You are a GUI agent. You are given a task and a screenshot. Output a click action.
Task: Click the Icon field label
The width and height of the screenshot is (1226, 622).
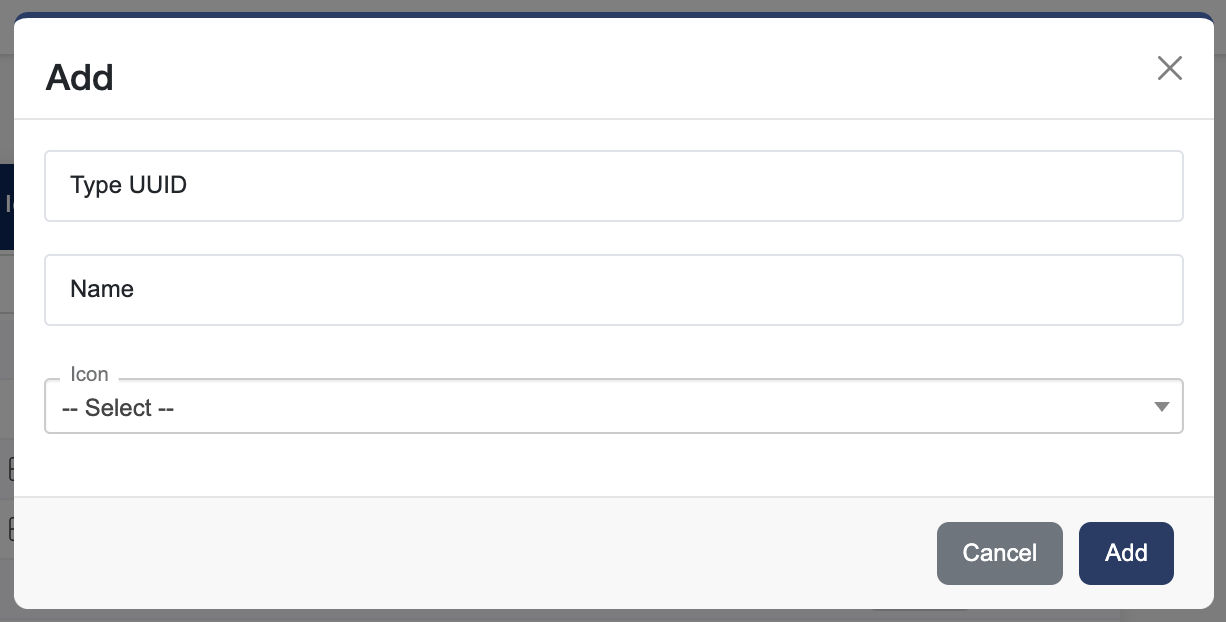pos(89,374)
